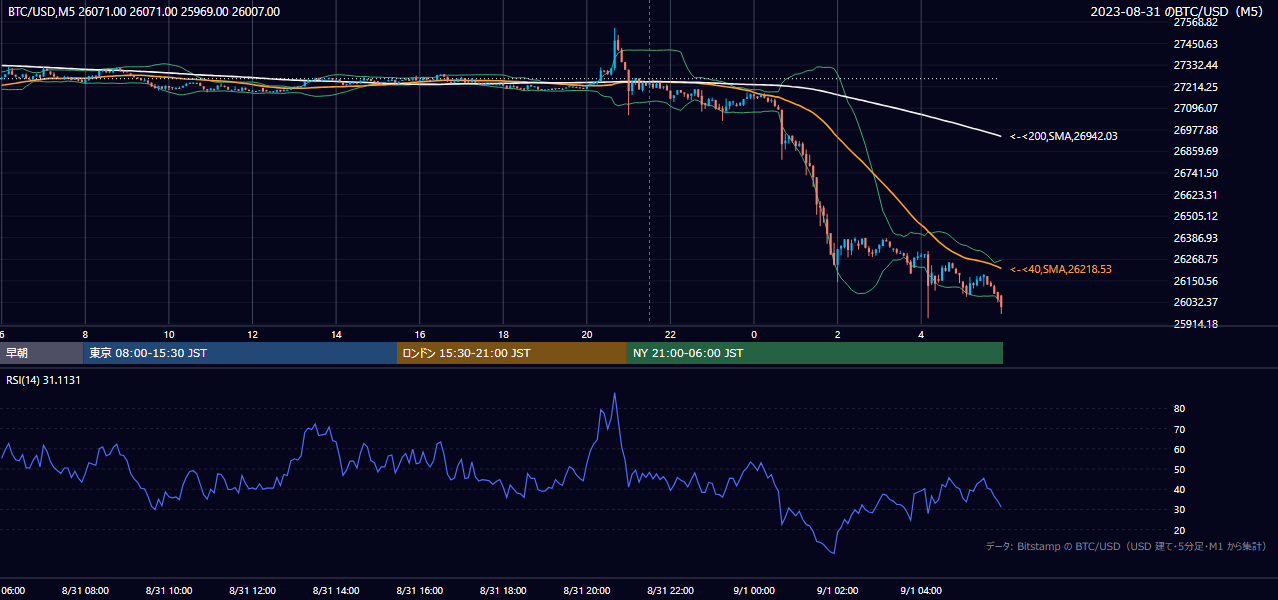Click the RSI scale value 70
Image resolution: width=1278 pixels, height=600 pixels.
pos(1179,429)
